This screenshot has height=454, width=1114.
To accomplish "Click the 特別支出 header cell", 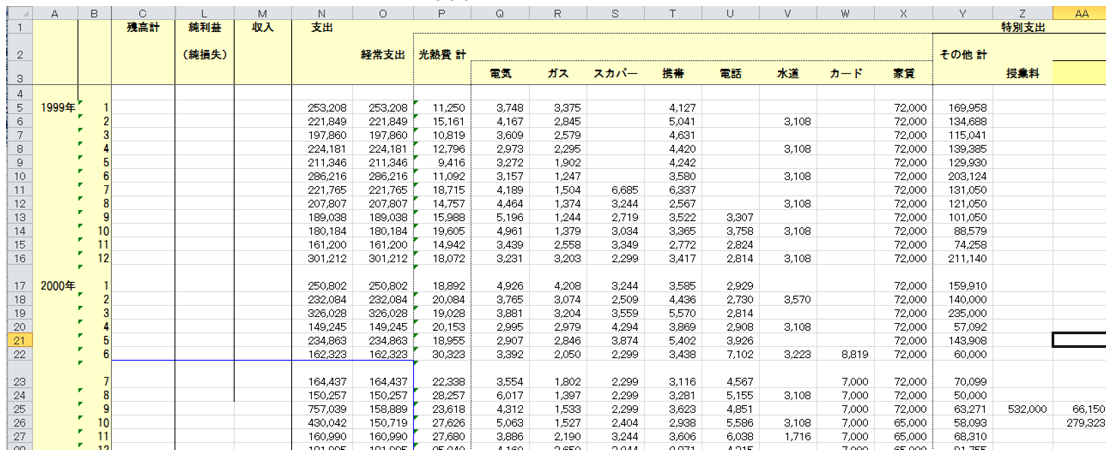I will point(1022,27).
